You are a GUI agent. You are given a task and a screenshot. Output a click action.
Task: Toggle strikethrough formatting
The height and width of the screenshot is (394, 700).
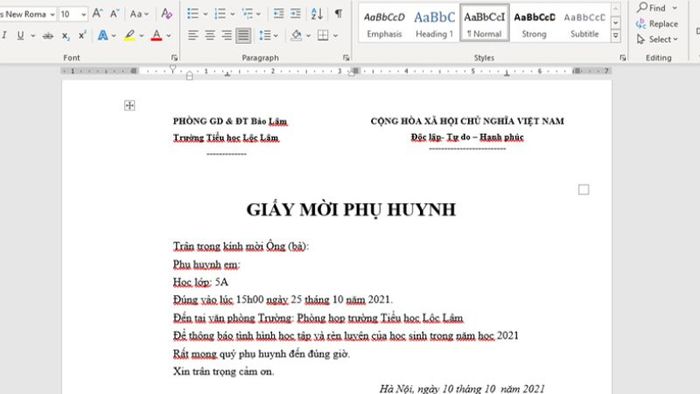coord(48,36)
